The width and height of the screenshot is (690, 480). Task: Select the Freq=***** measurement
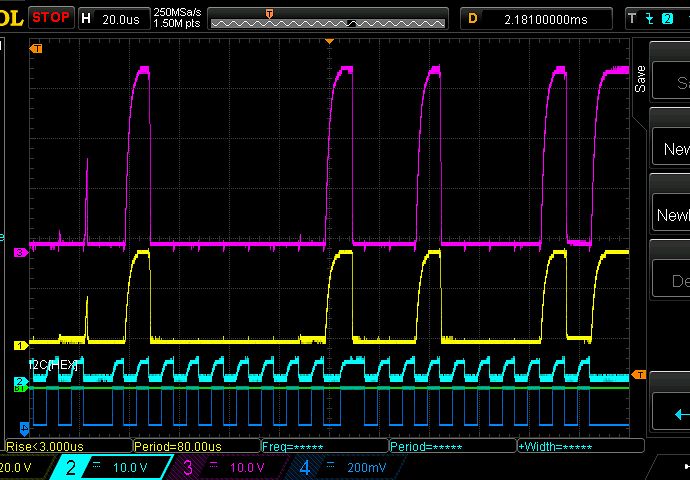(325, 447)
